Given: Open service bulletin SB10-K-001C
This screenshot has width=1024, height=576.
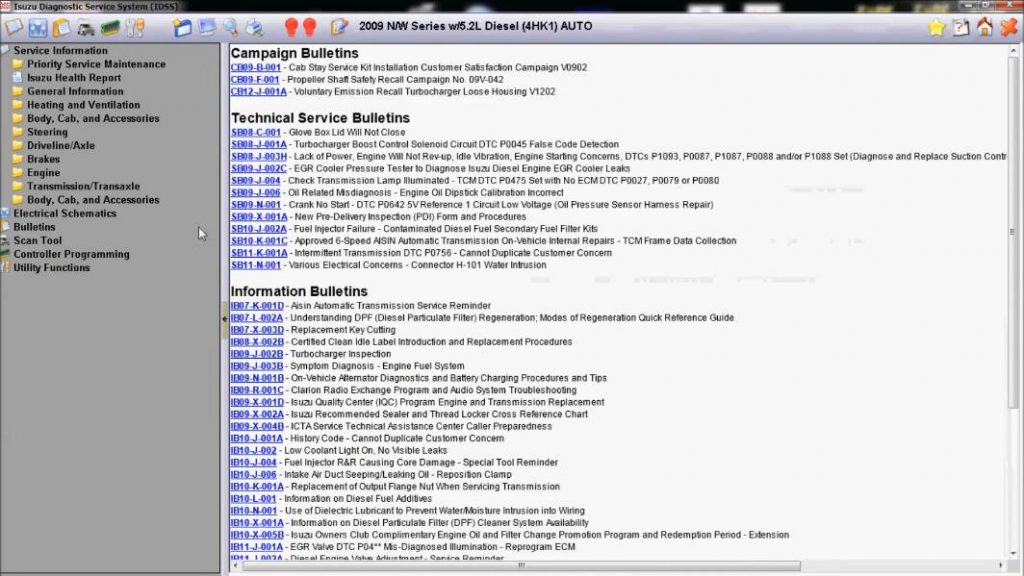Looking at the screenshot, I should (259, 241).
